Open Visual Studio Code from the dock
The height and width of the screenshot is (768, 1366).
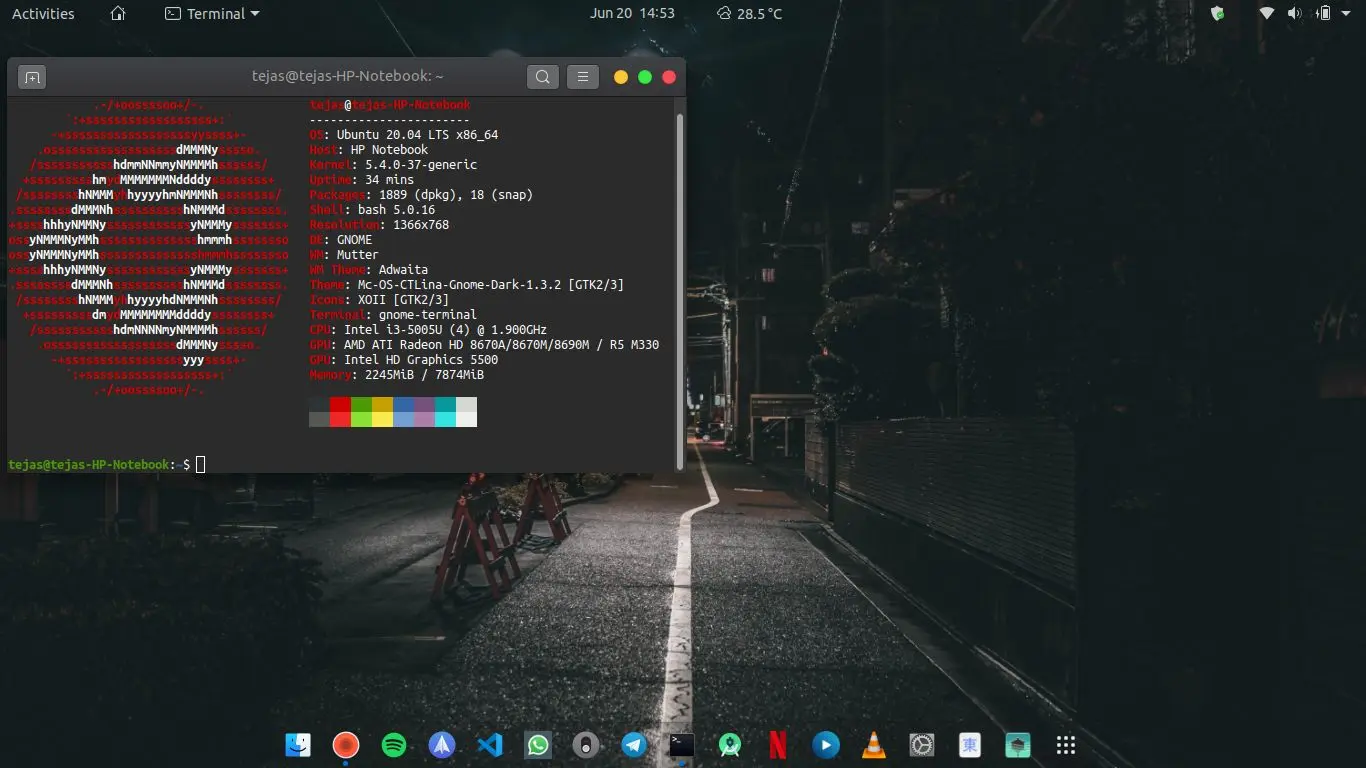point(490,745)
